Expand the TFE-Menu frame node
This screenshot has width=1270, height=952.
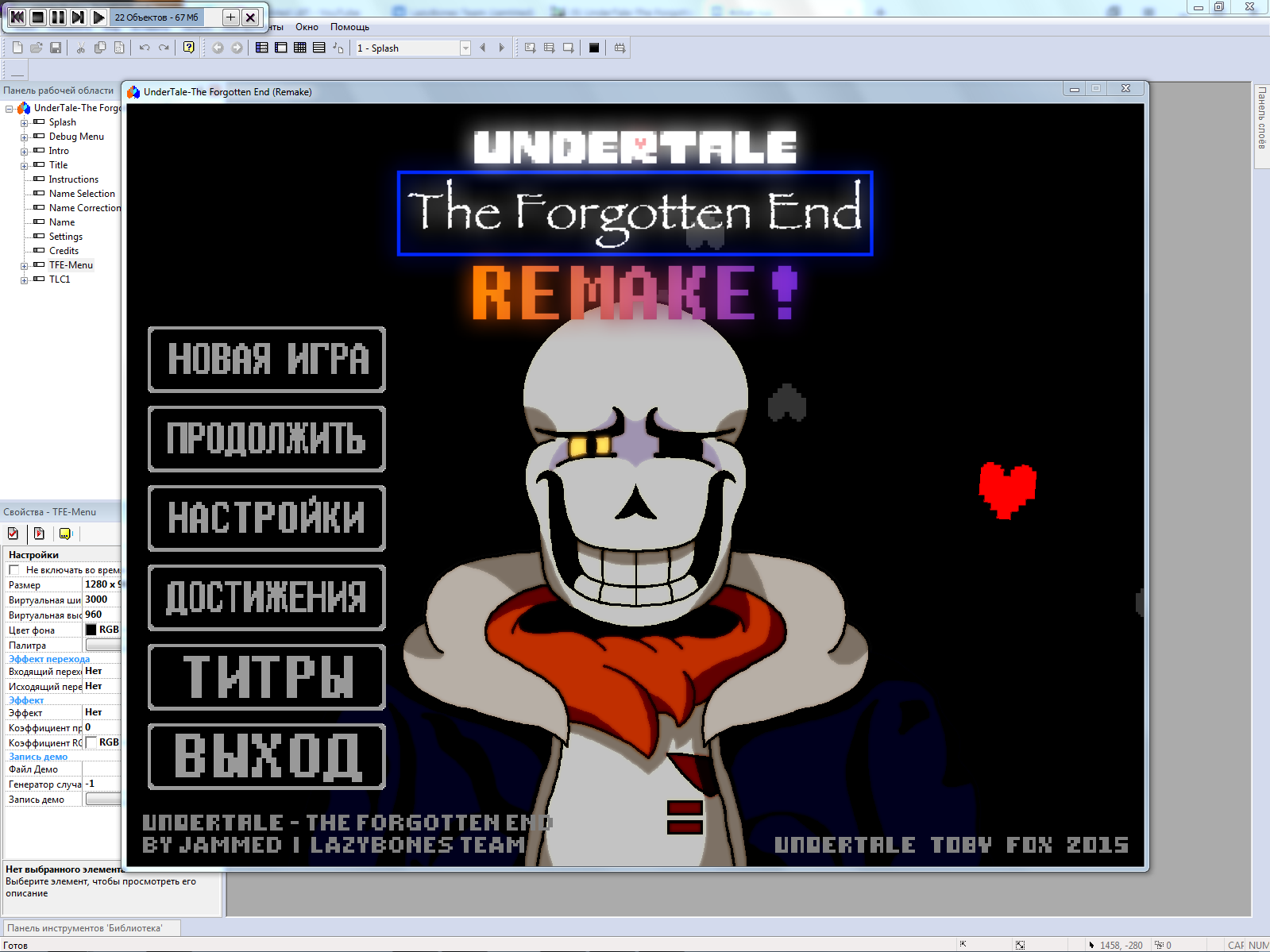click(24, 266)
